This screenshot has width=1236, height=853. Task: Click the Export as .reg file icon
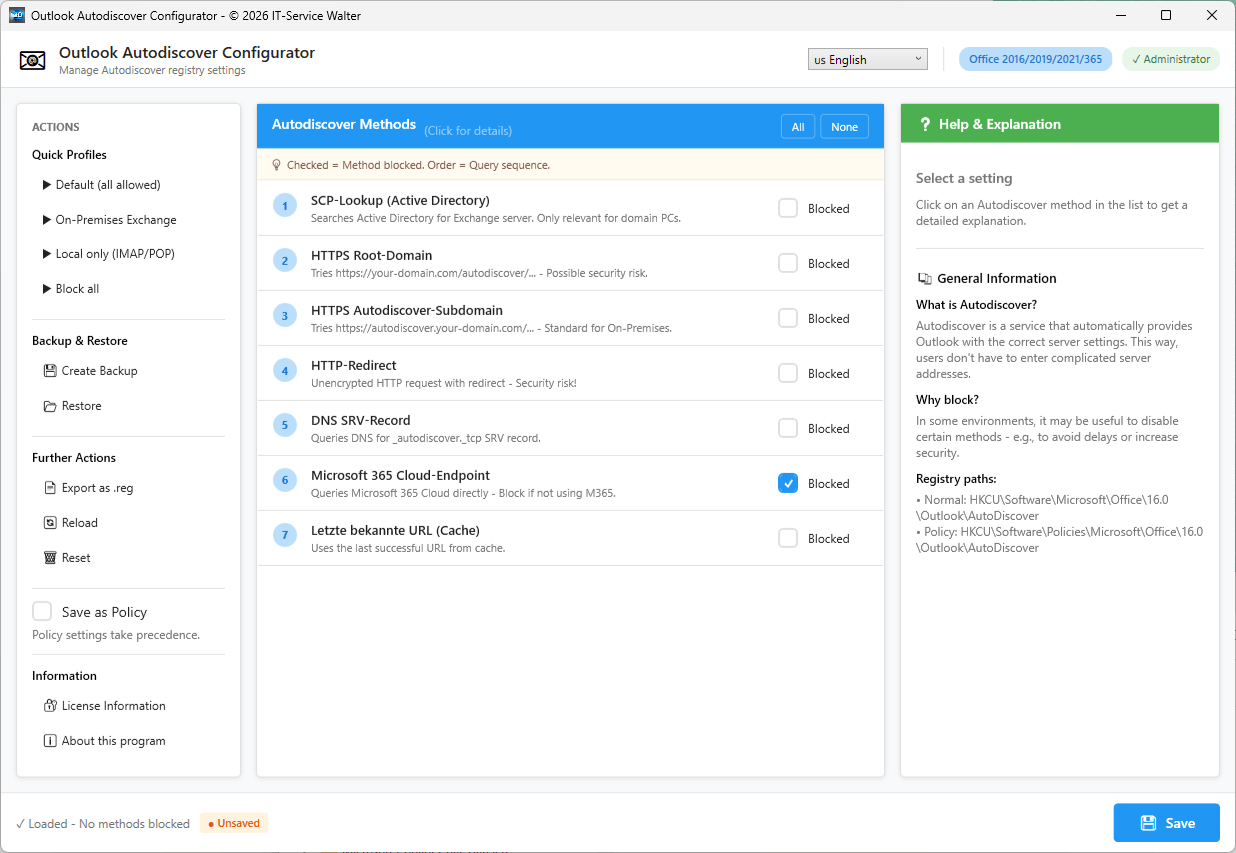[51, 488]
